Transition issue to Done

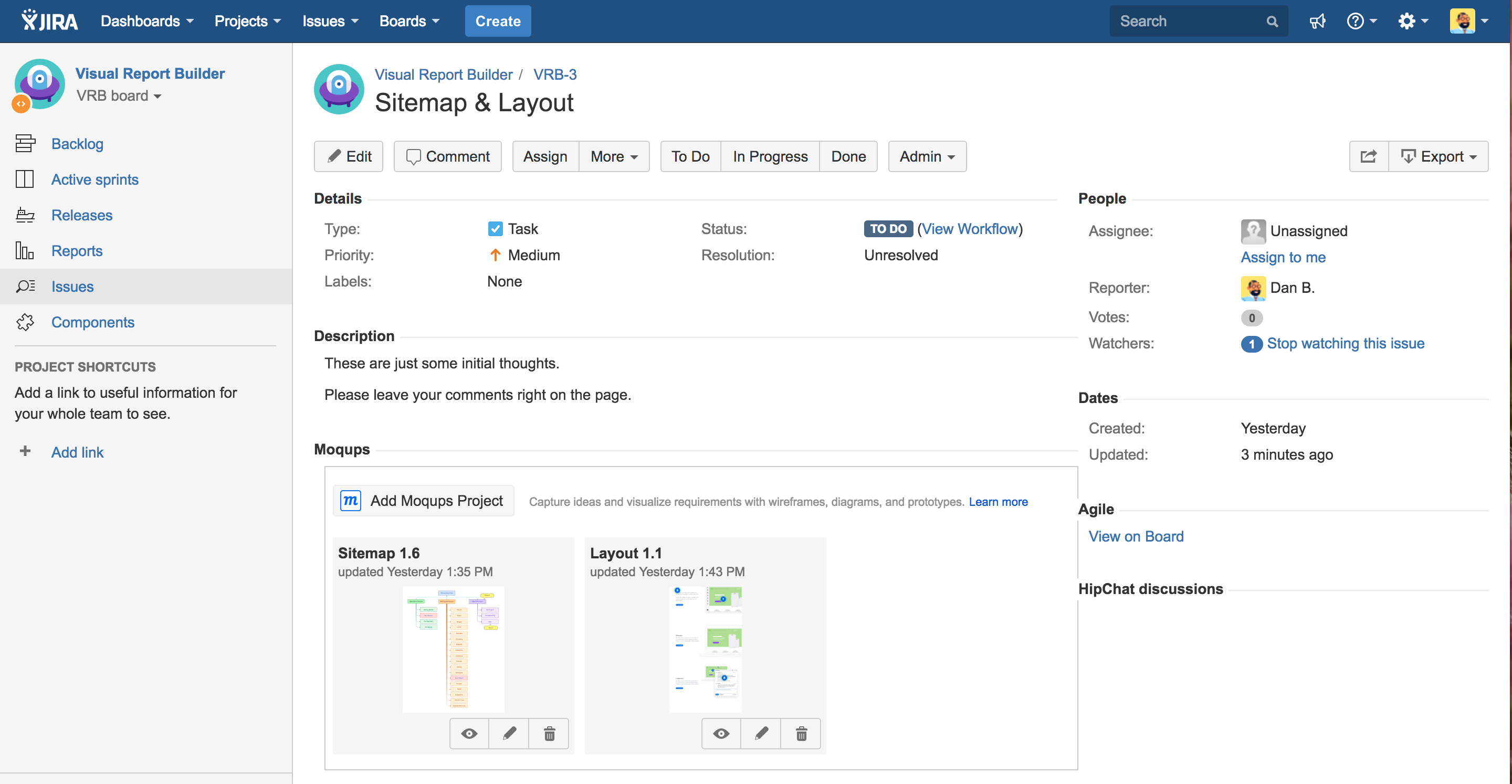tap(848, 156)
